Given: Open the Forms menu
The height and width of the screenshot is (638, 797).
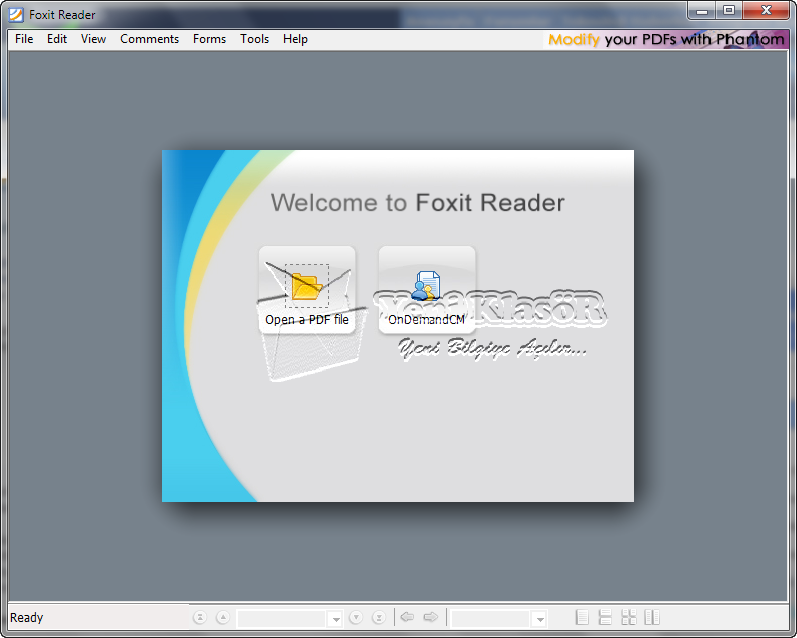Looking at the screenshot, I should coord(209,39).
